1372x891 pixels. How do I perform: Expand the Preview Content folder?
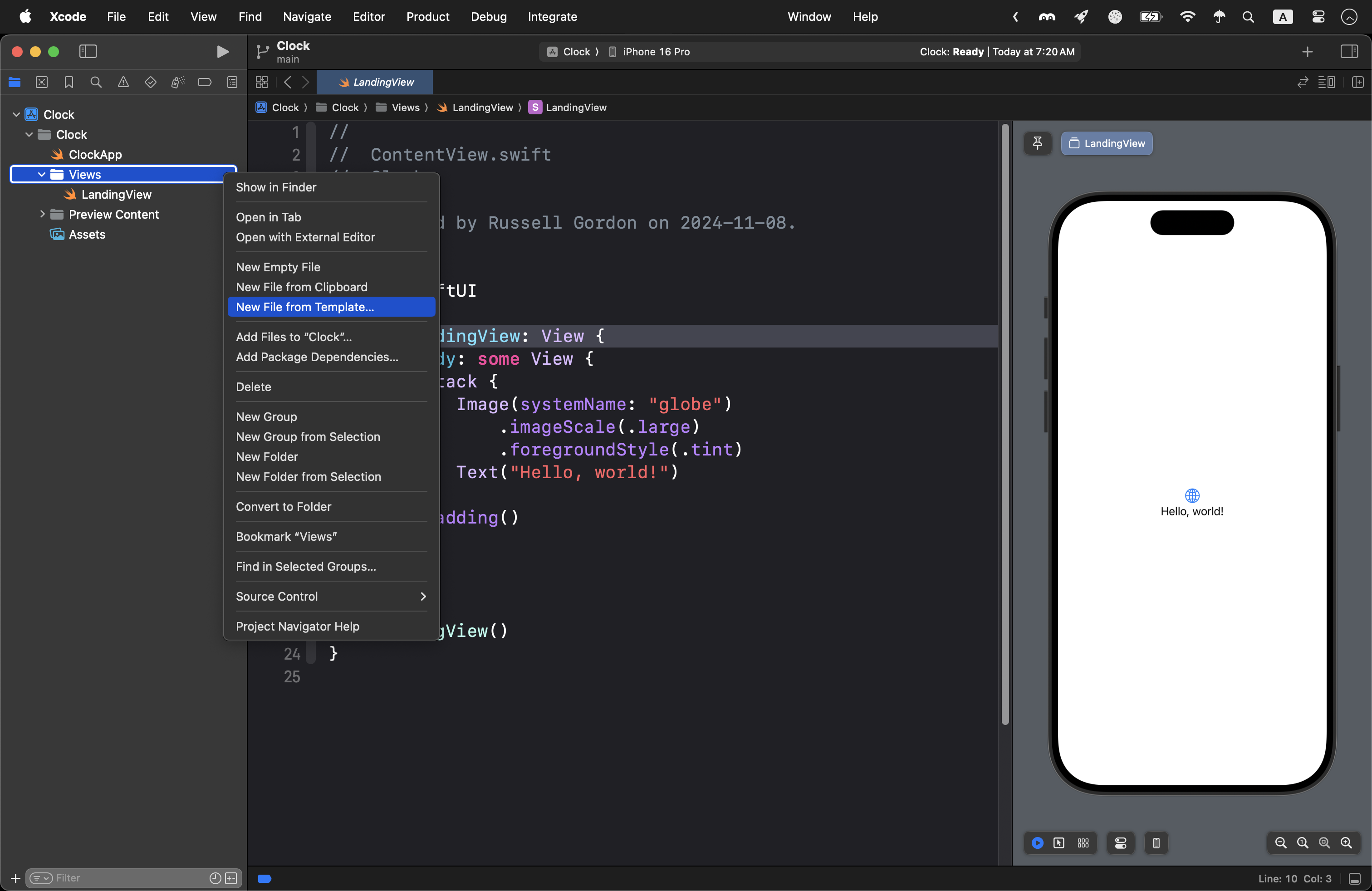pos(42,215)
